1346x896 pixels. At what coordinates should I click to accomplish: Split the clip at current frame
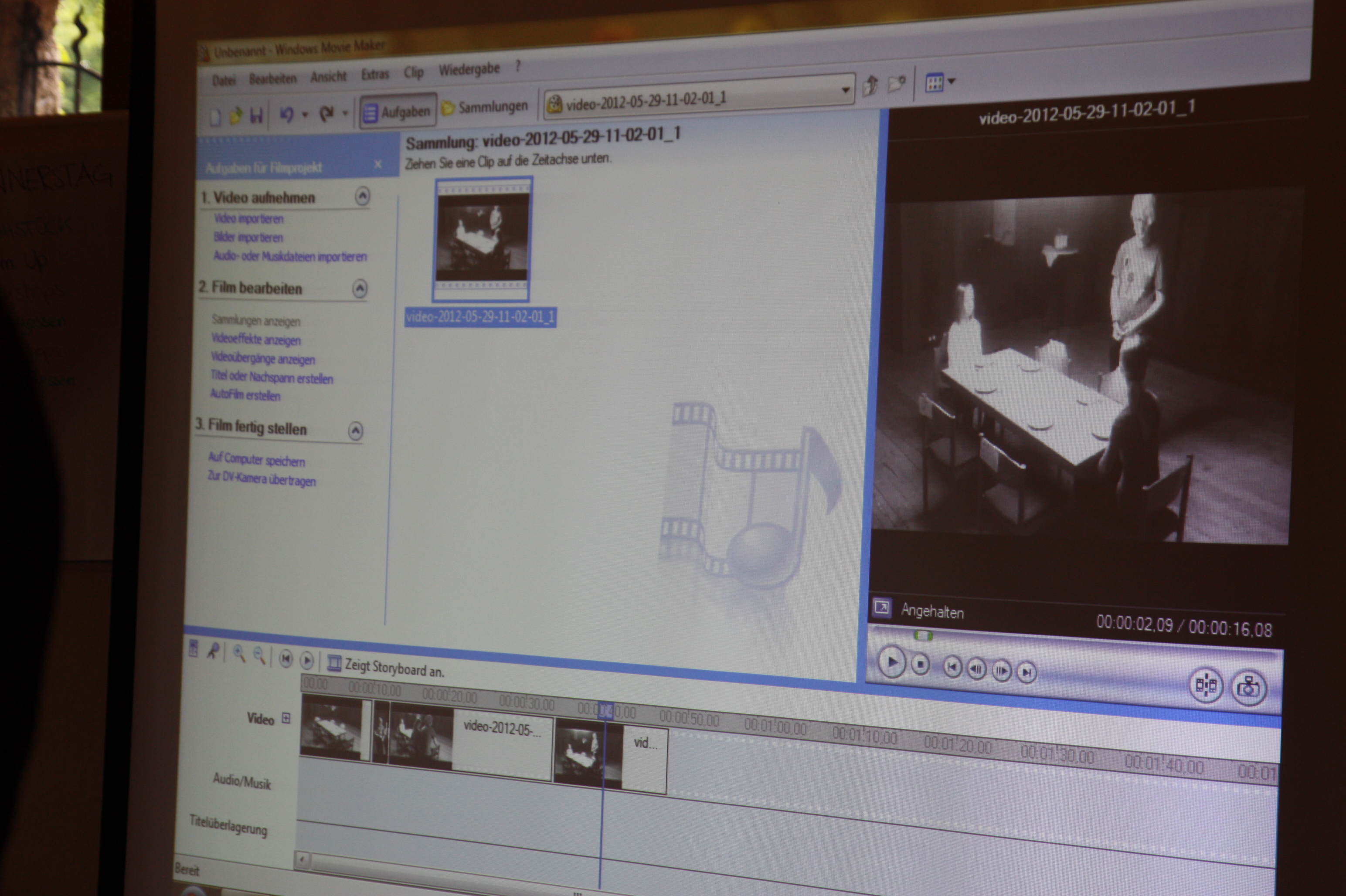tap(1206, 685)
